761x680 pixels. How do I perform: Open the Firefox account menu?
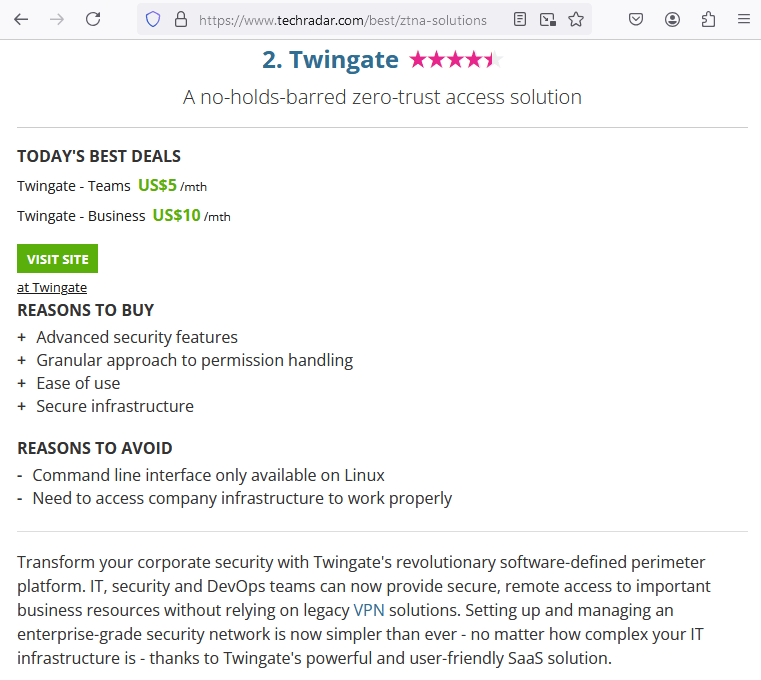(672, 19)
